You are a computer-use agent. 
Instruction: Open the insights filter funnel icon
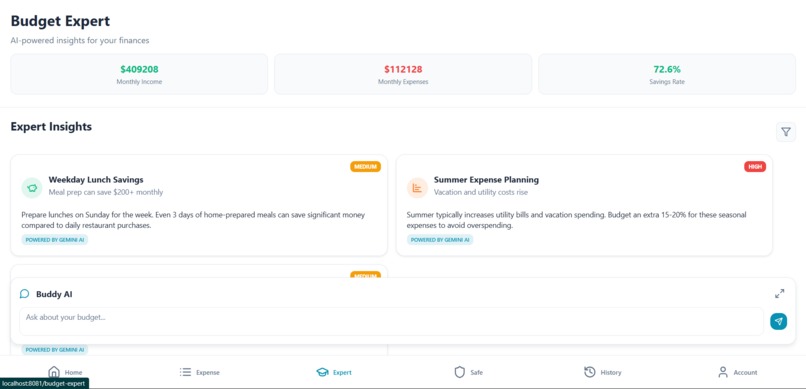click(785, 132)
